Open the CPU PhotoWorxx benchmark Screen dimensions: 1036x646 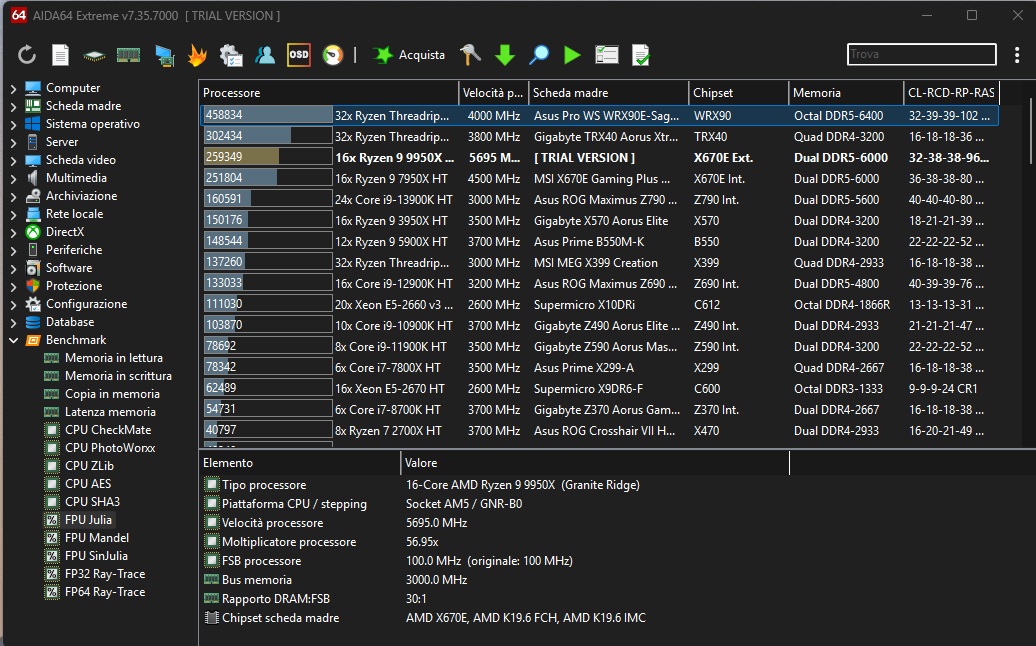110,448
